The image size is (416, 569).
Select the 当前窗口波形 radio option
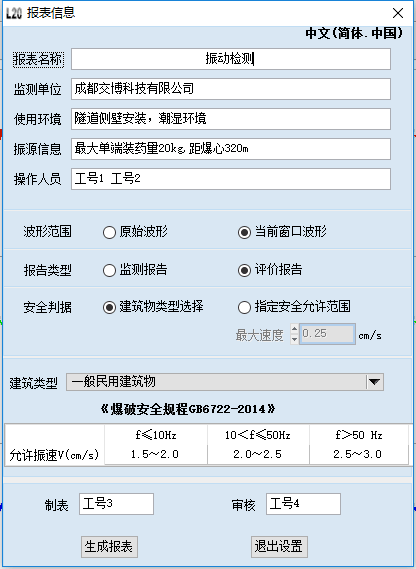tap(244, 232)
